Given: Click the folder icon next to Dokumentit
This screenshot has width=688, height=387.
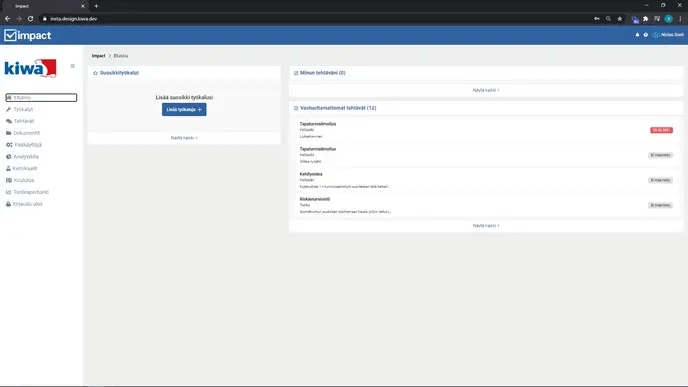Looking at the screenshot, I should click(8, 133).
